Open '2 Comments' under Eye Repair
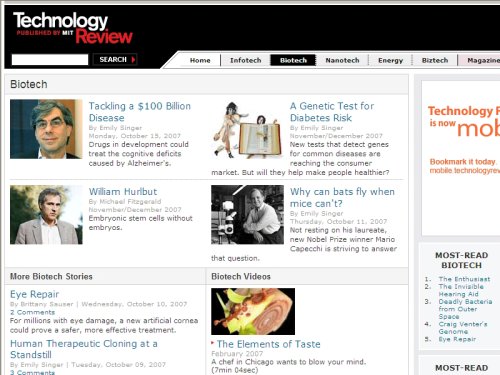Screen dimensions: 500x375 pos(32,312)
